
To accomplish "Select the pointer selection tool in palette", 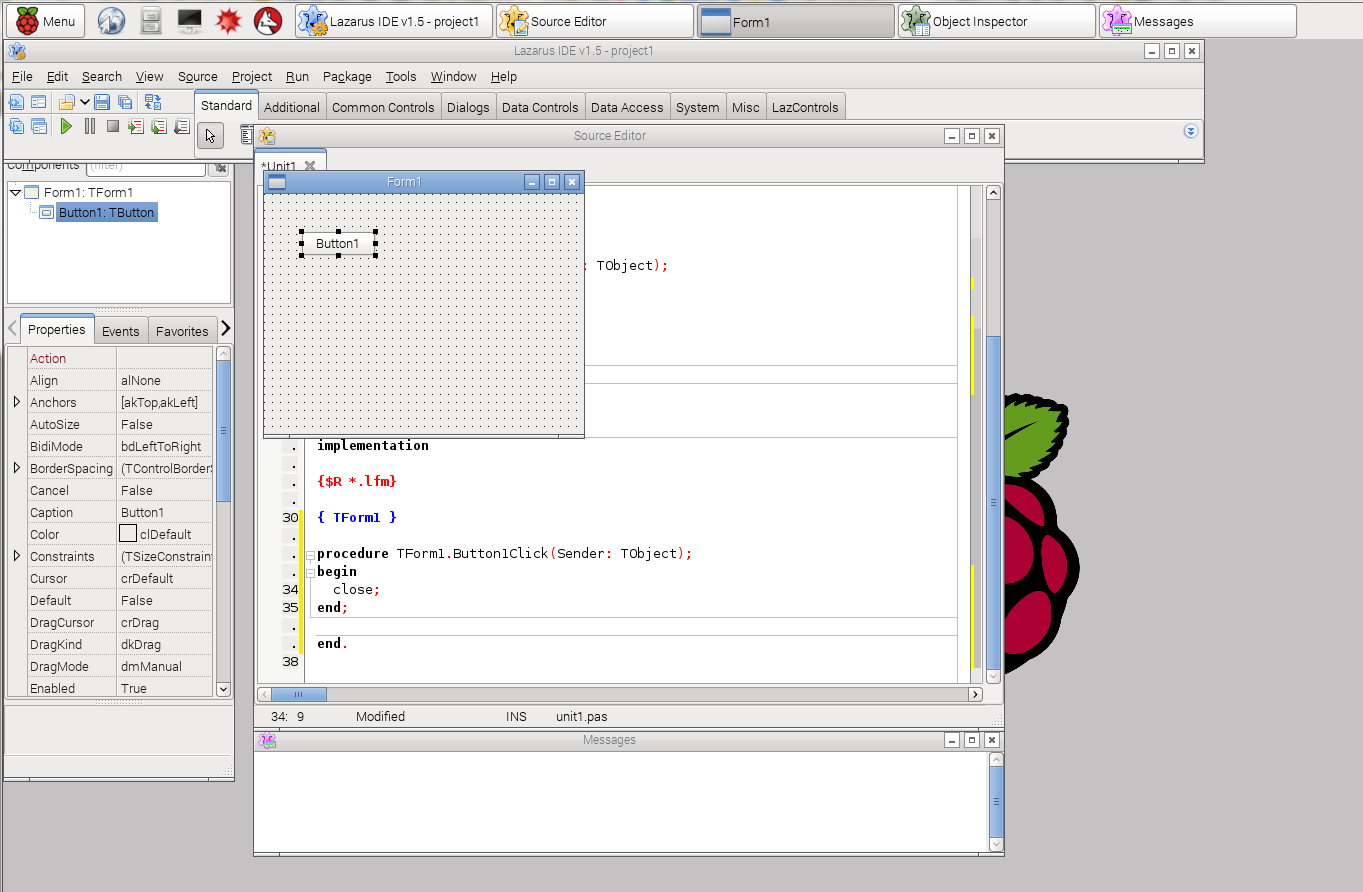I will pyautogui.click(x=210, y=135).
